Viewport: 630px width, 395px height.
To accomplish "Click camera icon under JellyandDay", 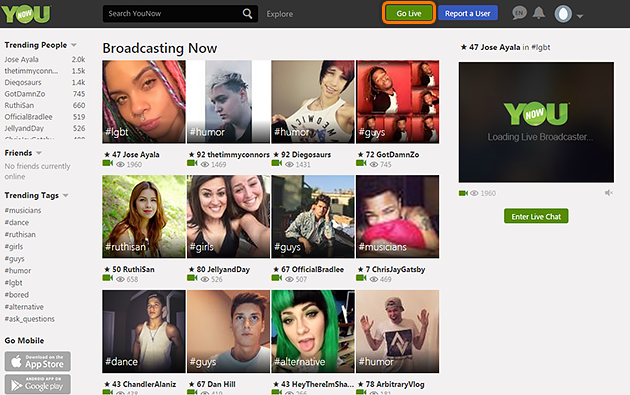I will [x=192, y=278].
